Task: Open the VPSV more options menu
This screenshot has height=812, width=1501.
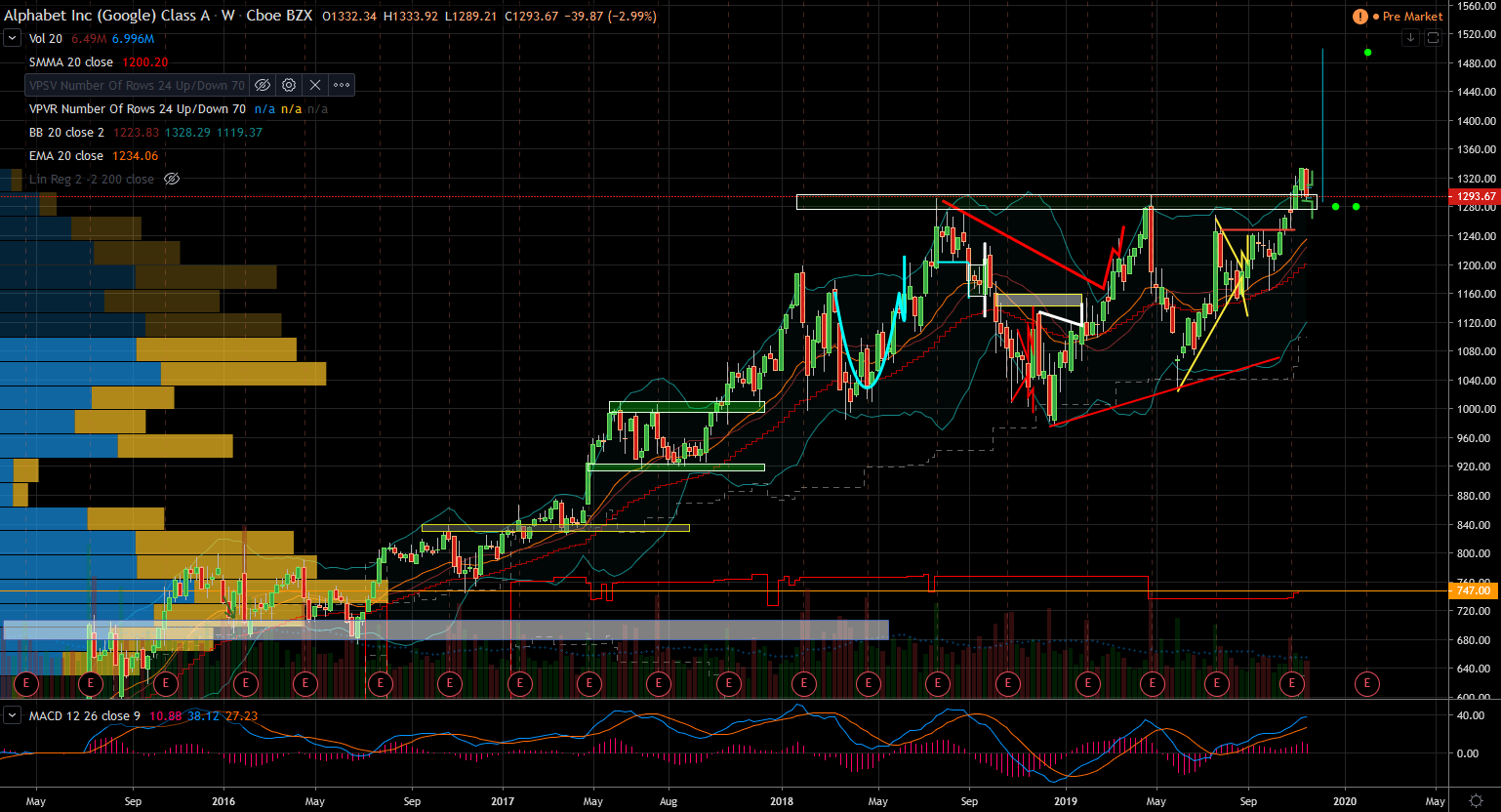Action: pyautogui.click(x=342, y=85)
